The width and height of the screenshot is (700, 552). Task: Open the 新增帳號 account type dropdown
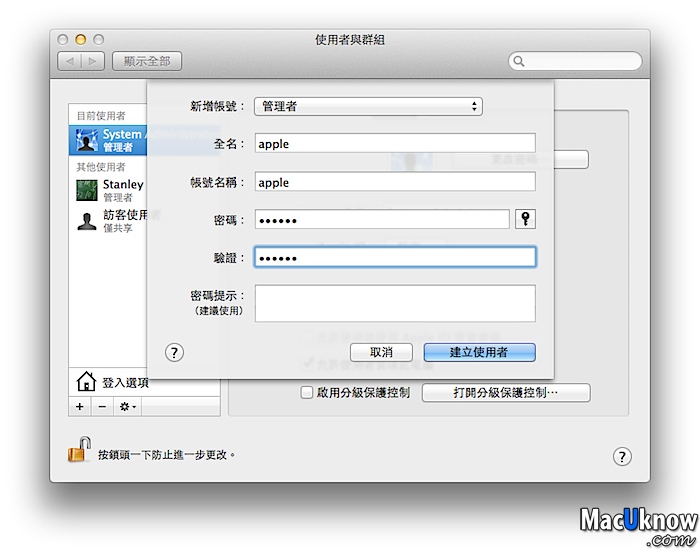click(x=367, y=106)
